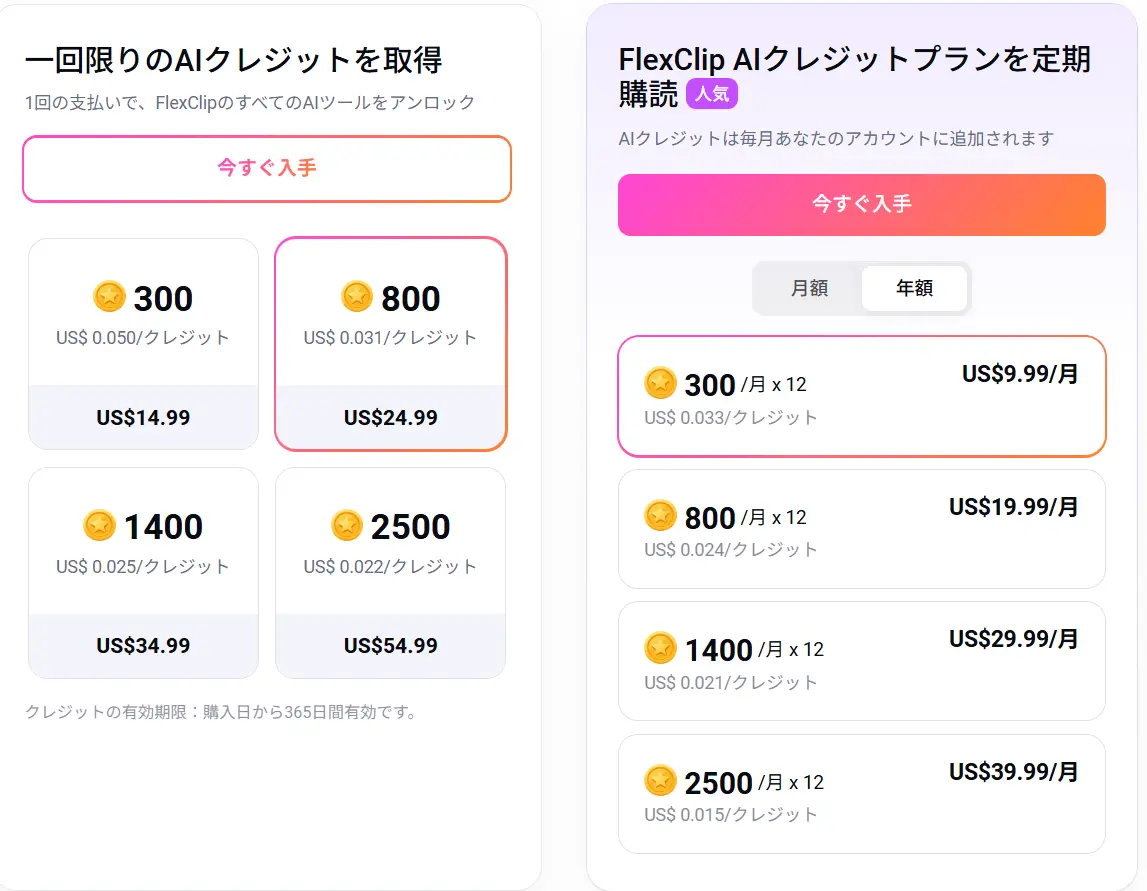
Task: Select the US$19.99/月 subscription plan
Action: coord(862,529)
